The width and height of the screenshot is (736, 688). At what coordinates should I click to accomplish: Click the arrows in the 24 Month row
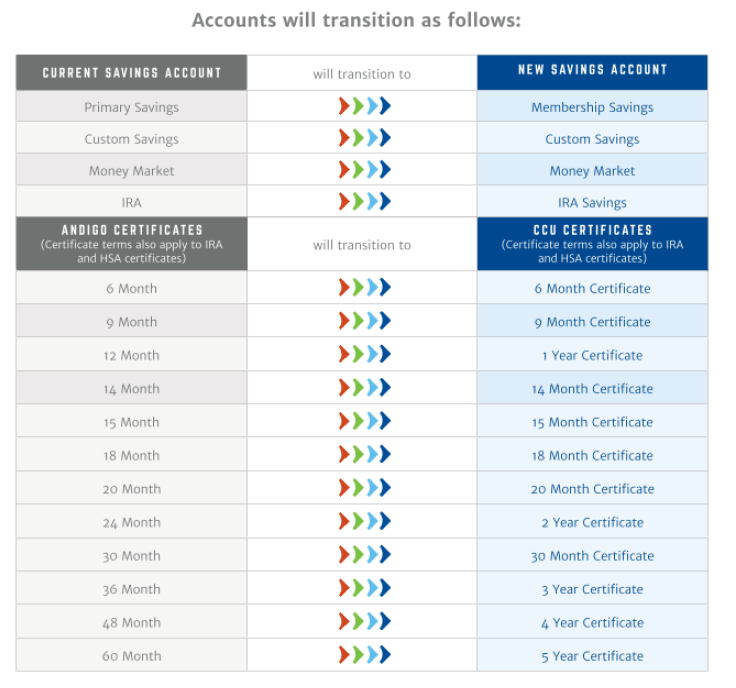(x=365, y=521)
